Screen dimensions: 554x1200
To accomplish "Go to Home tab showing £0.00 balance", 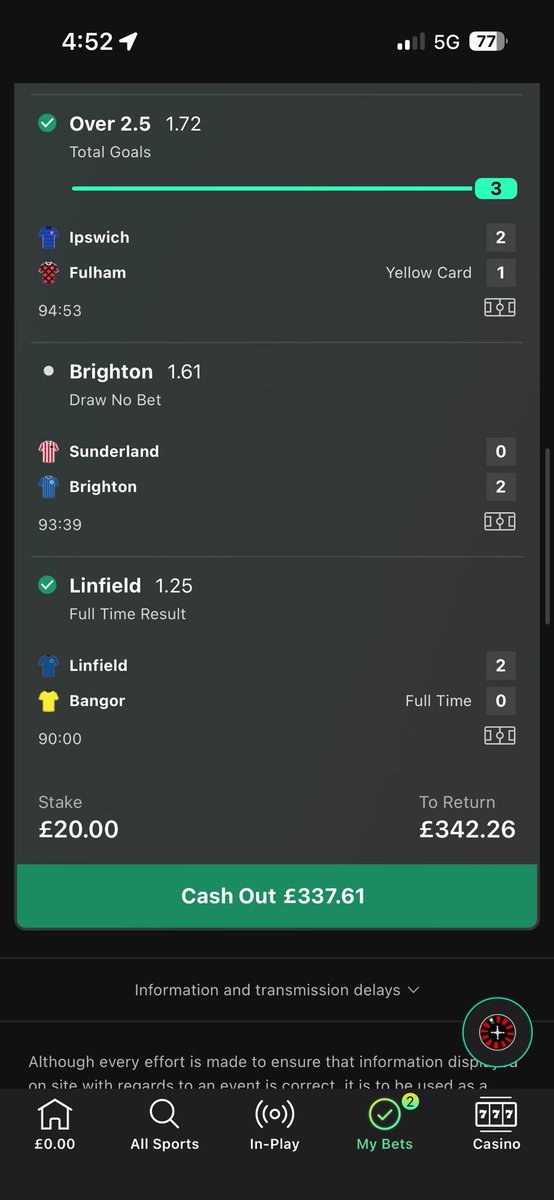I will (x=55, y=1125).
